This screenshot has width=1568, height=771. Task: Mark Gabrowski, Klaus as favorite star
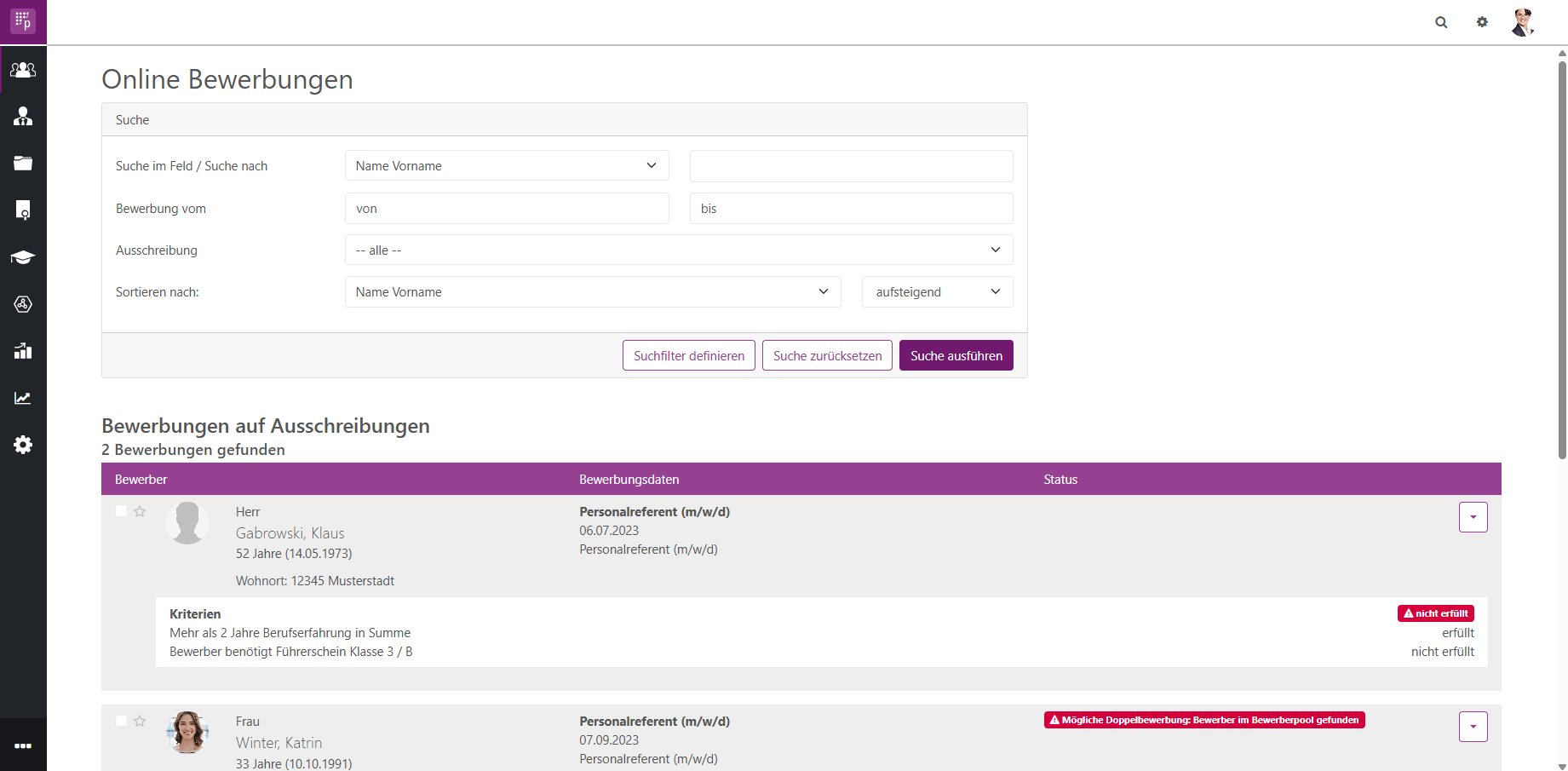pos(140,511)
